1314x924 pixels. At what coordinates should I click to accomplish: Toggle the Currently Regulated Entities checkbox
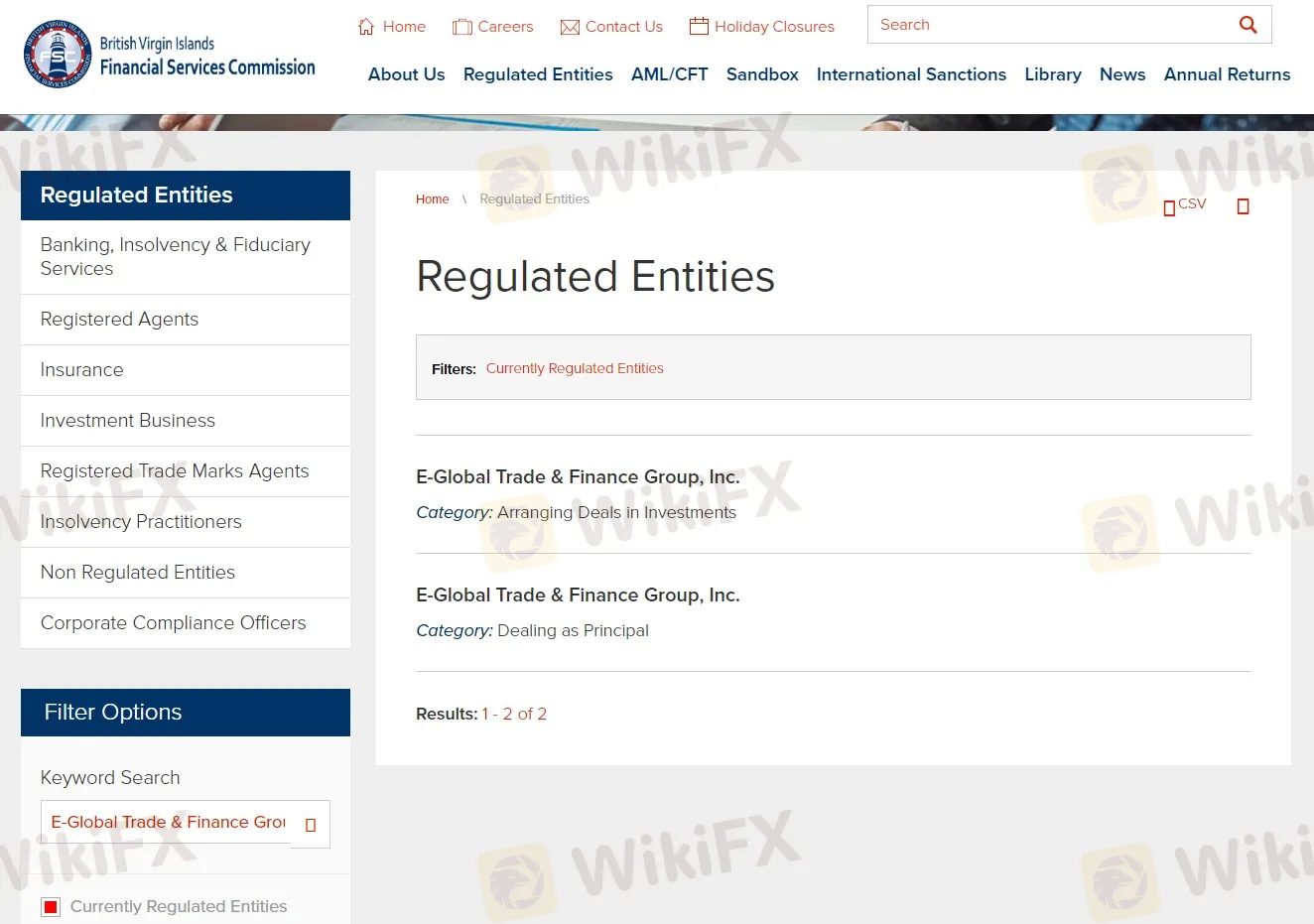click(x=51, y=907)
